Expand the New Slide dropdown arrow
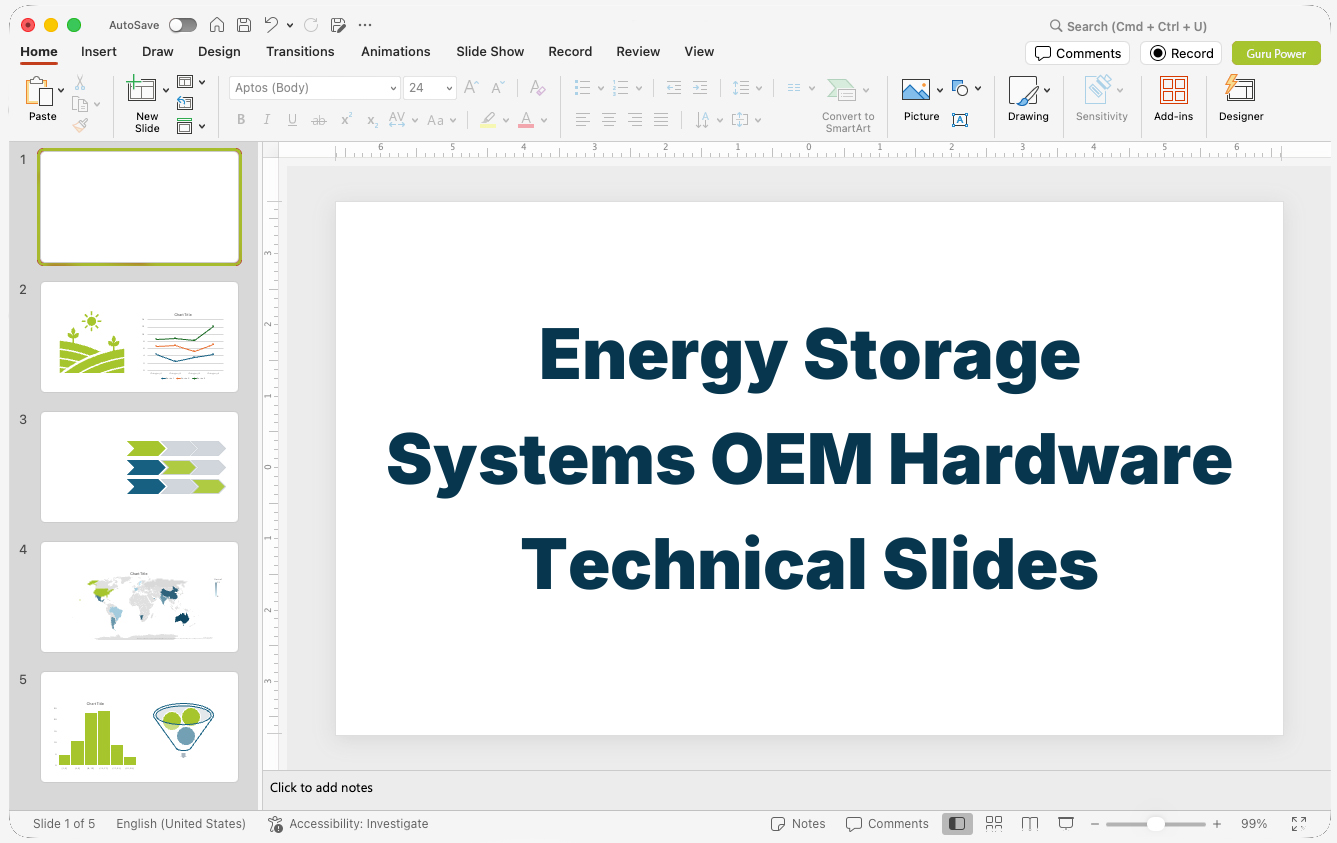The height and width of the screenshot is (843, 1337). (x=166, y=90)
